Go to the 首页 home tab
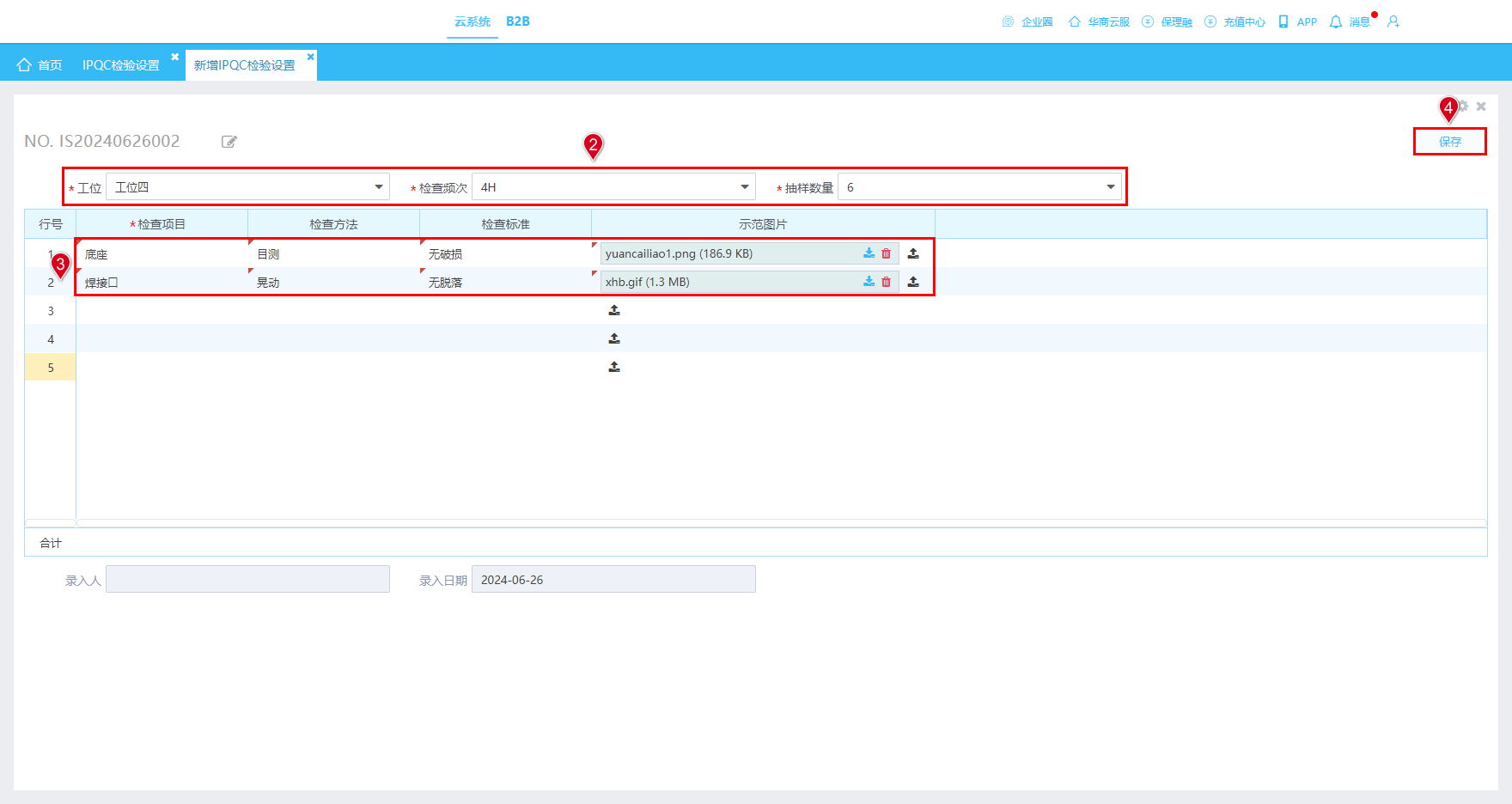Image resolution: width=1512 pixels, height=804 pixels. click(40, 65)
